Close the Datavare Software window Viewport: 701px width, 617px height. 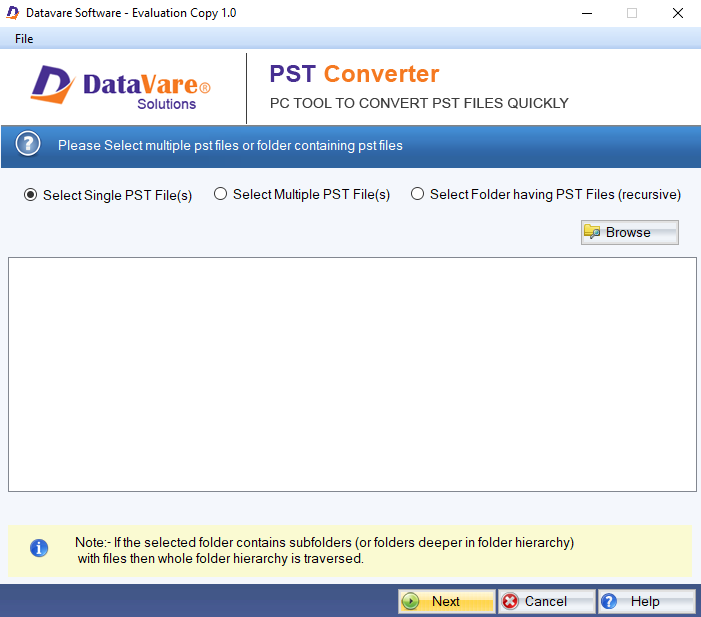click(x=678, y=13)
